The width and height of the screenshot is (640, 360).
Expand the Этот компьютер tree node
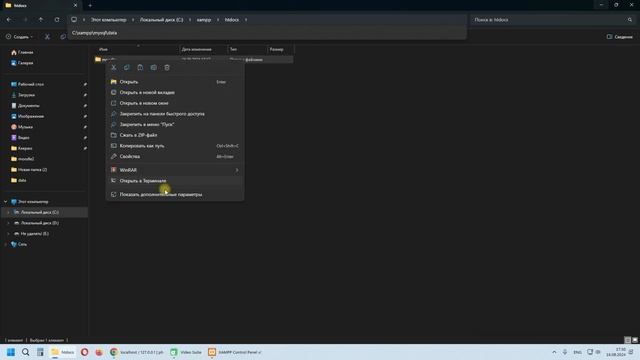(x=6, y=202)
